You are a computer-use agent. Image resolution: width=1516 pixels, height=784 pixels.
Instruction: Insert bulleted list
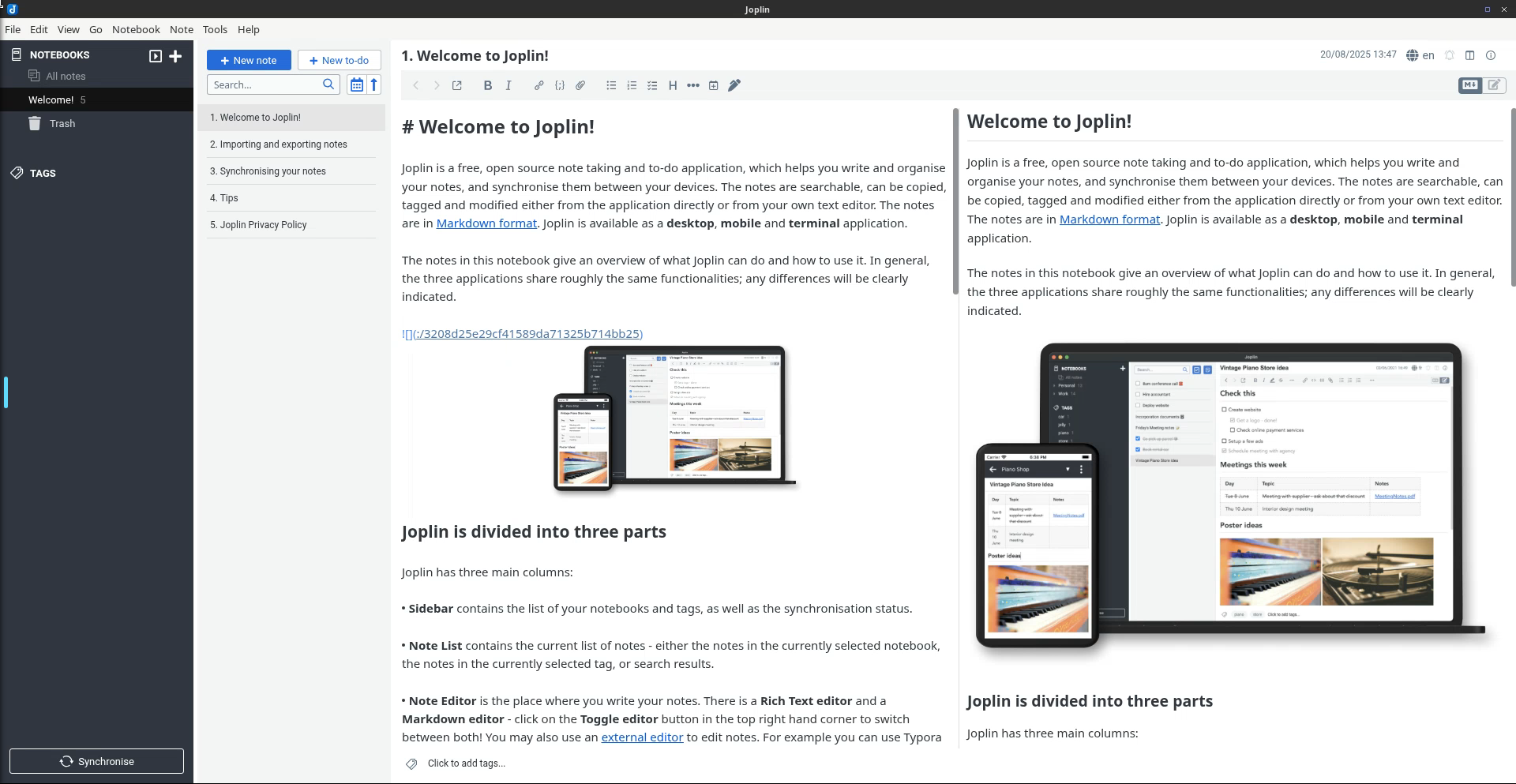coord(611,85)
